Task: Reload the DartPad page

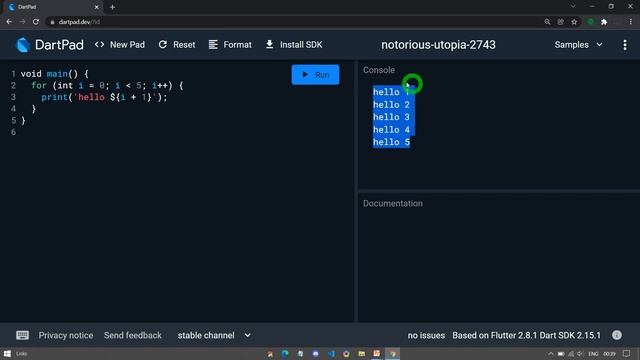Action: coord(36,22)
